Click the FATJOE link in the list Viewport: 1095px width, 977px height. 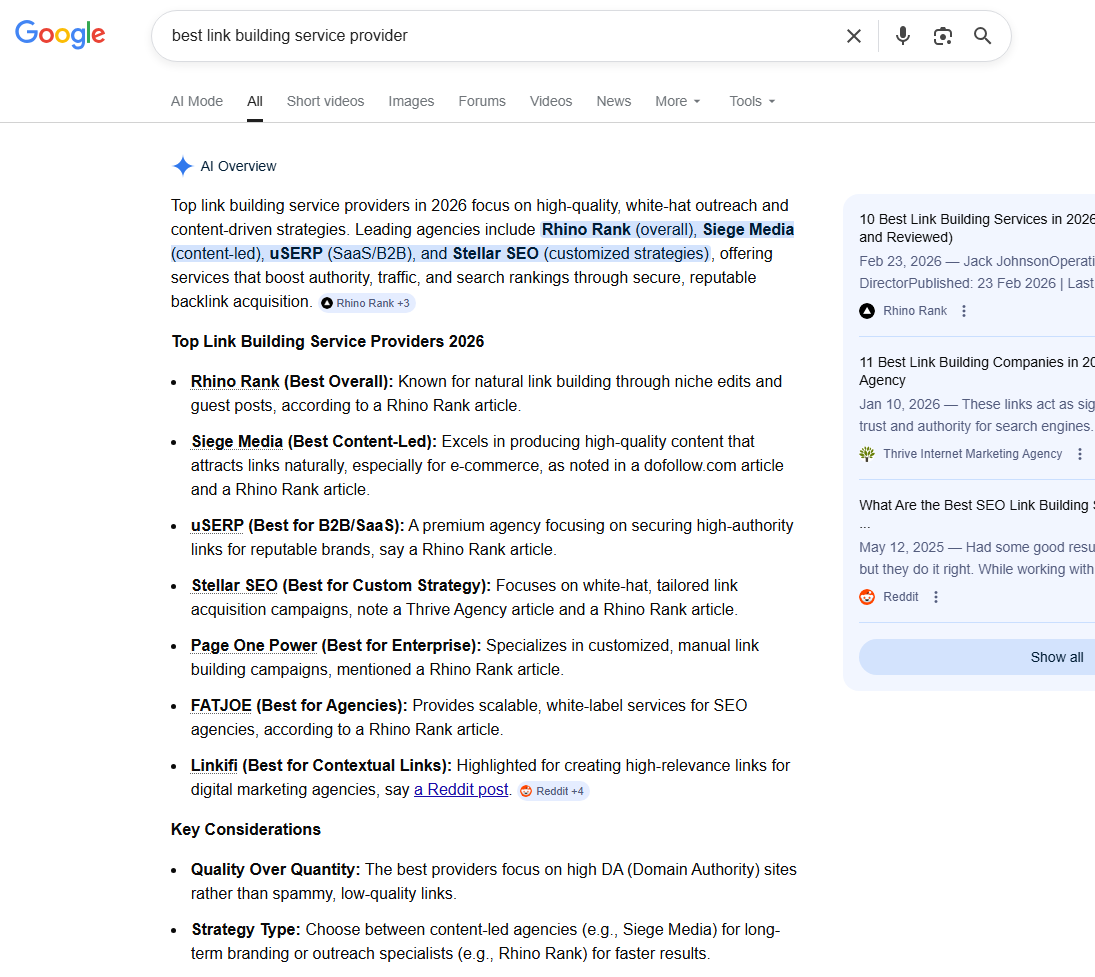[x=221, y=706]
